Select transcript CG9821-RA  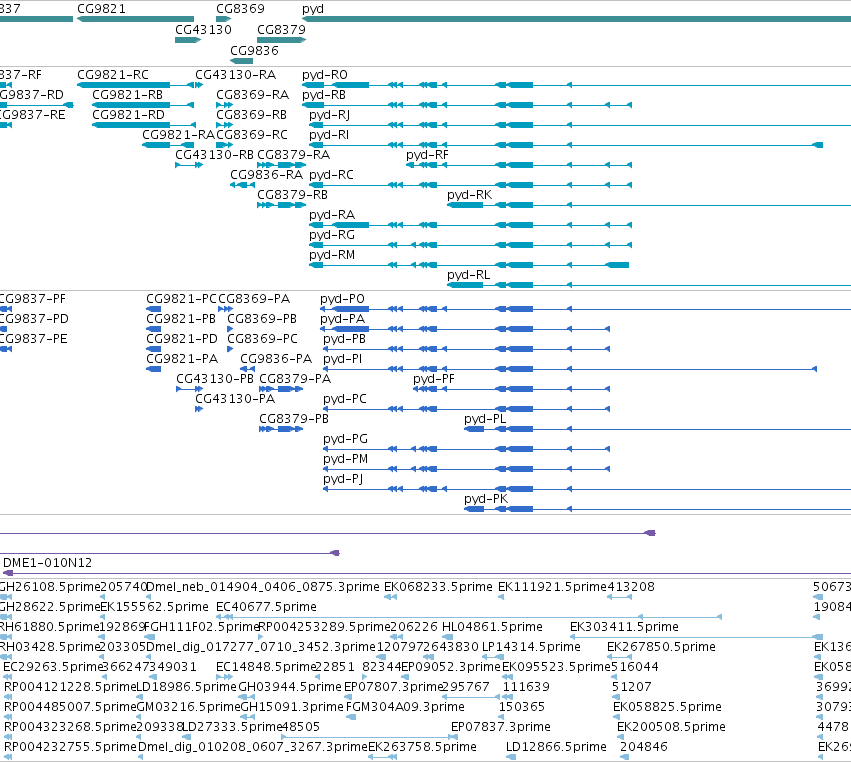pyautogui.click(x=179, y=135)
